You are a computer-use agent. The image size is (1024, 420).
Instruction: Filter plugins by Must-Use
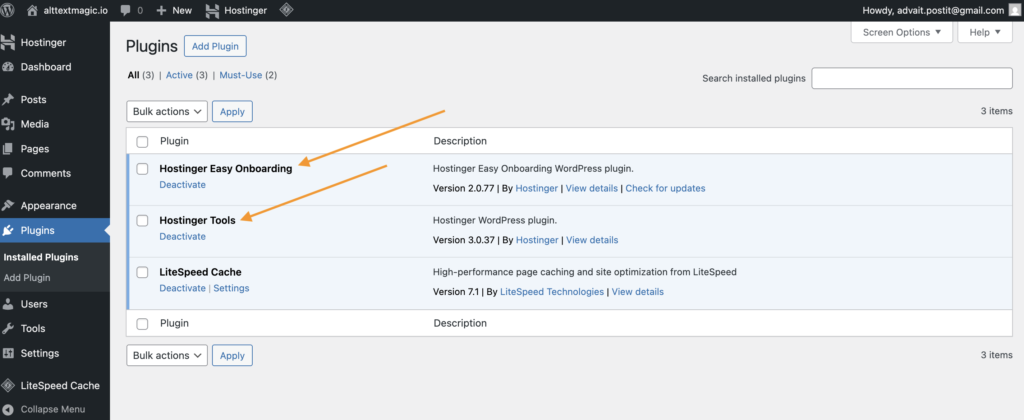coord(241,75)
